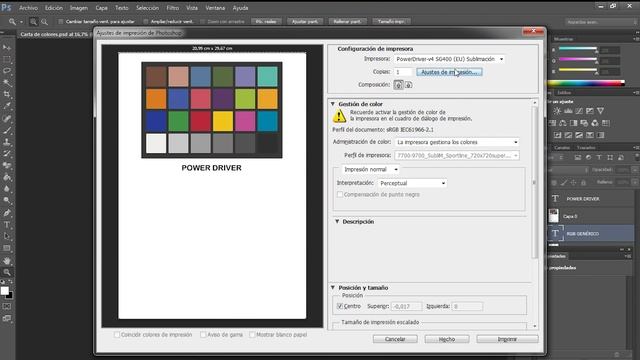640x360 pixels.
Task: Select the Lasso tool
Action: (x=7, y=71)
